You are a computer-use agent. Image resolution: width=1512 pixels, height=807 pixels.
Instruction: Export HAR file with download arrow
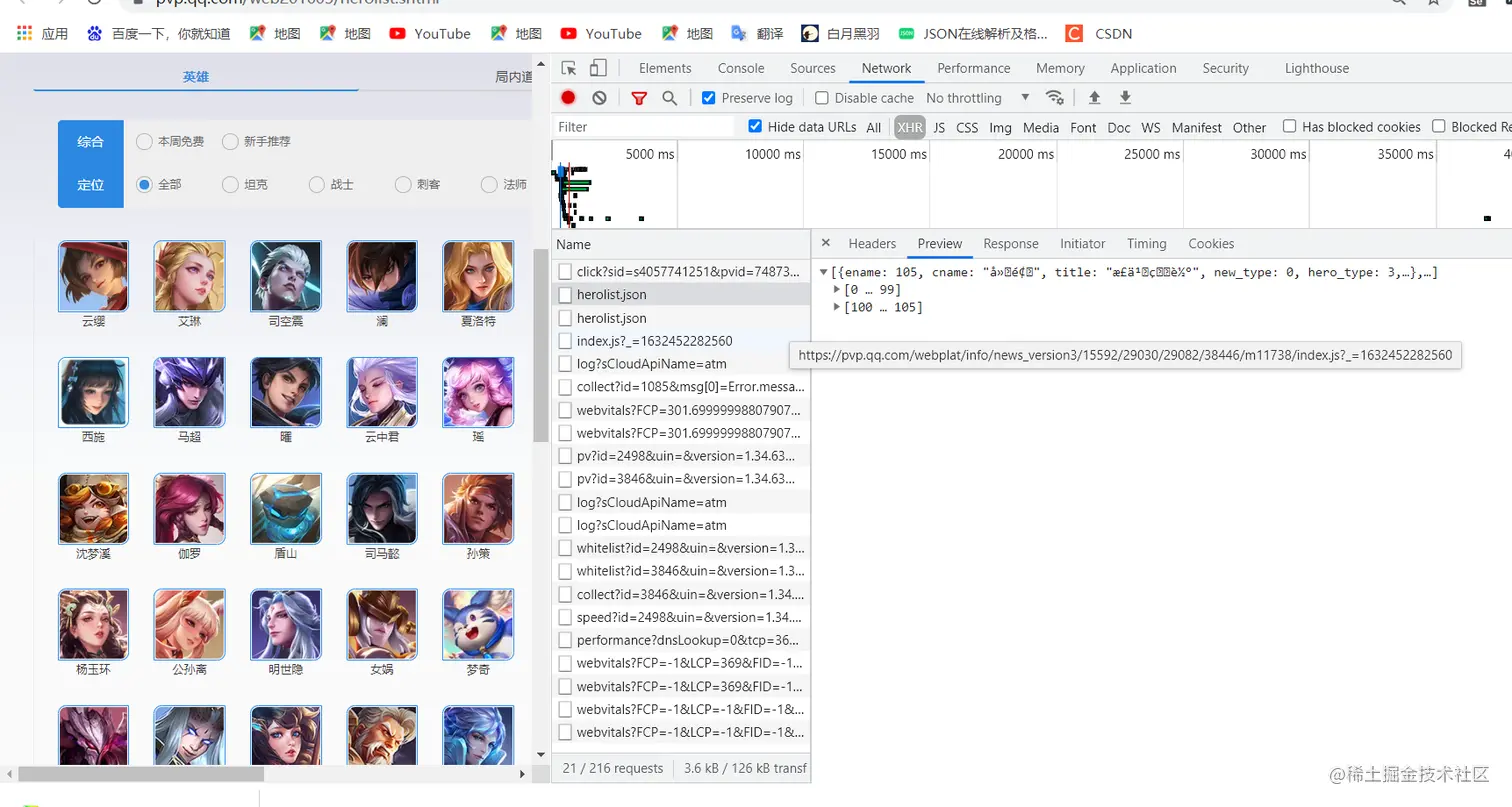tap(1125, 97)
